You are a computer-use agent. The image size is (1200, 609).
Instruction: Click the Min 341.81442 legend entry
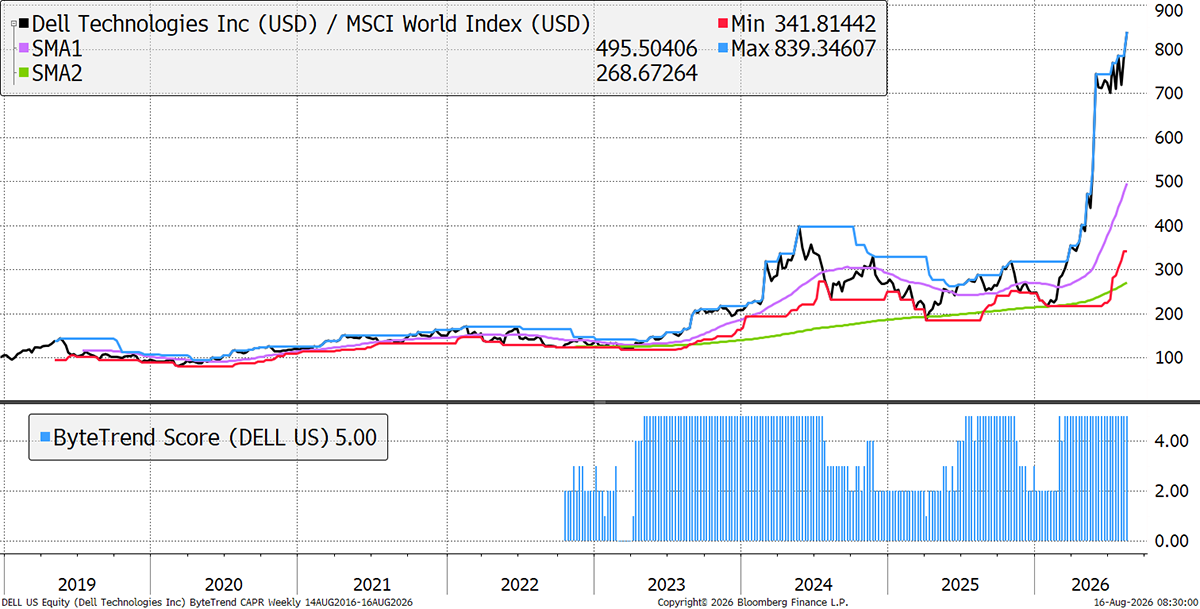[803, 23]
